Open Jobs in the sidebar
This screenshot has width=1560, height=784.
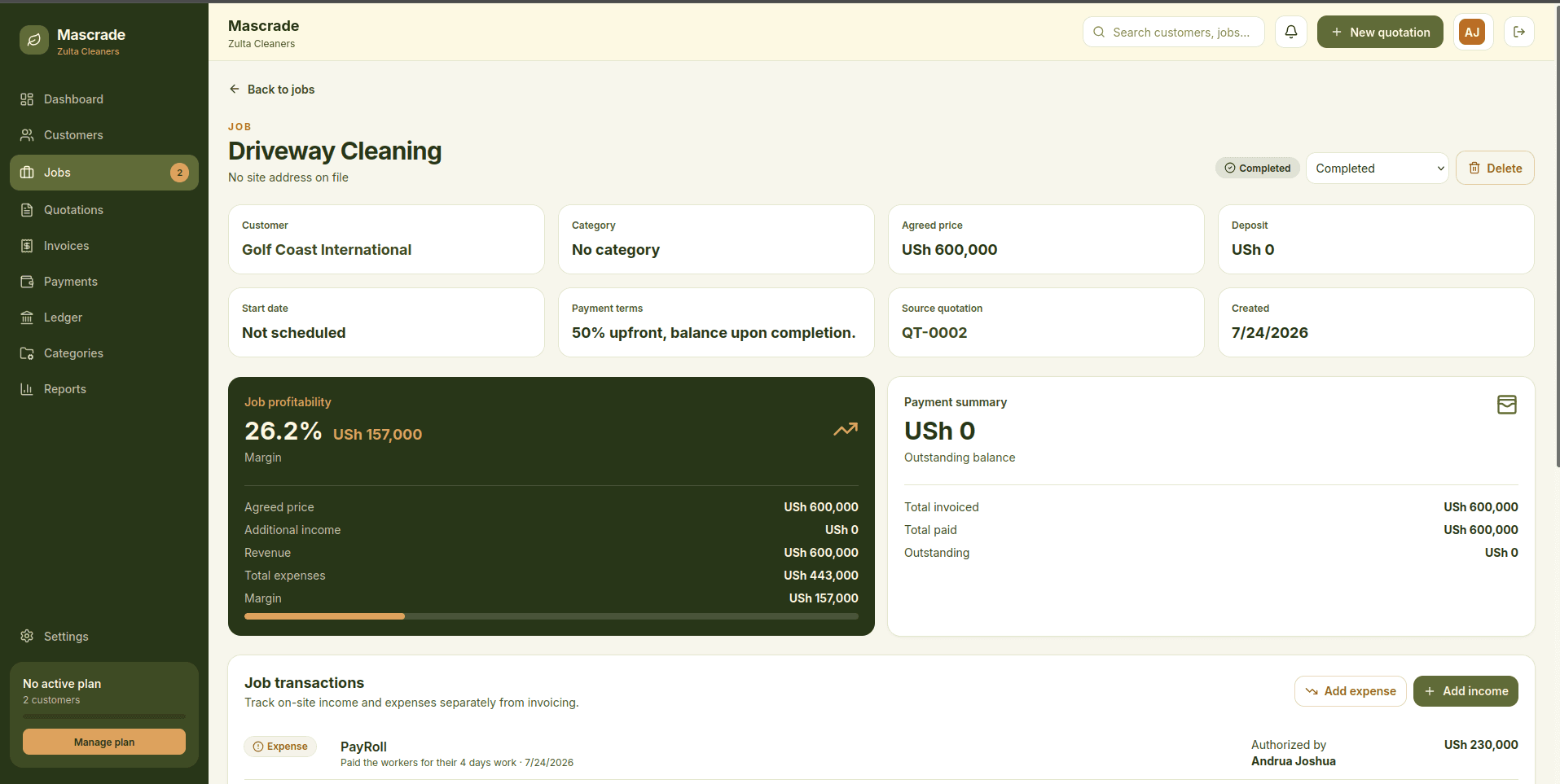click(104, 173)
